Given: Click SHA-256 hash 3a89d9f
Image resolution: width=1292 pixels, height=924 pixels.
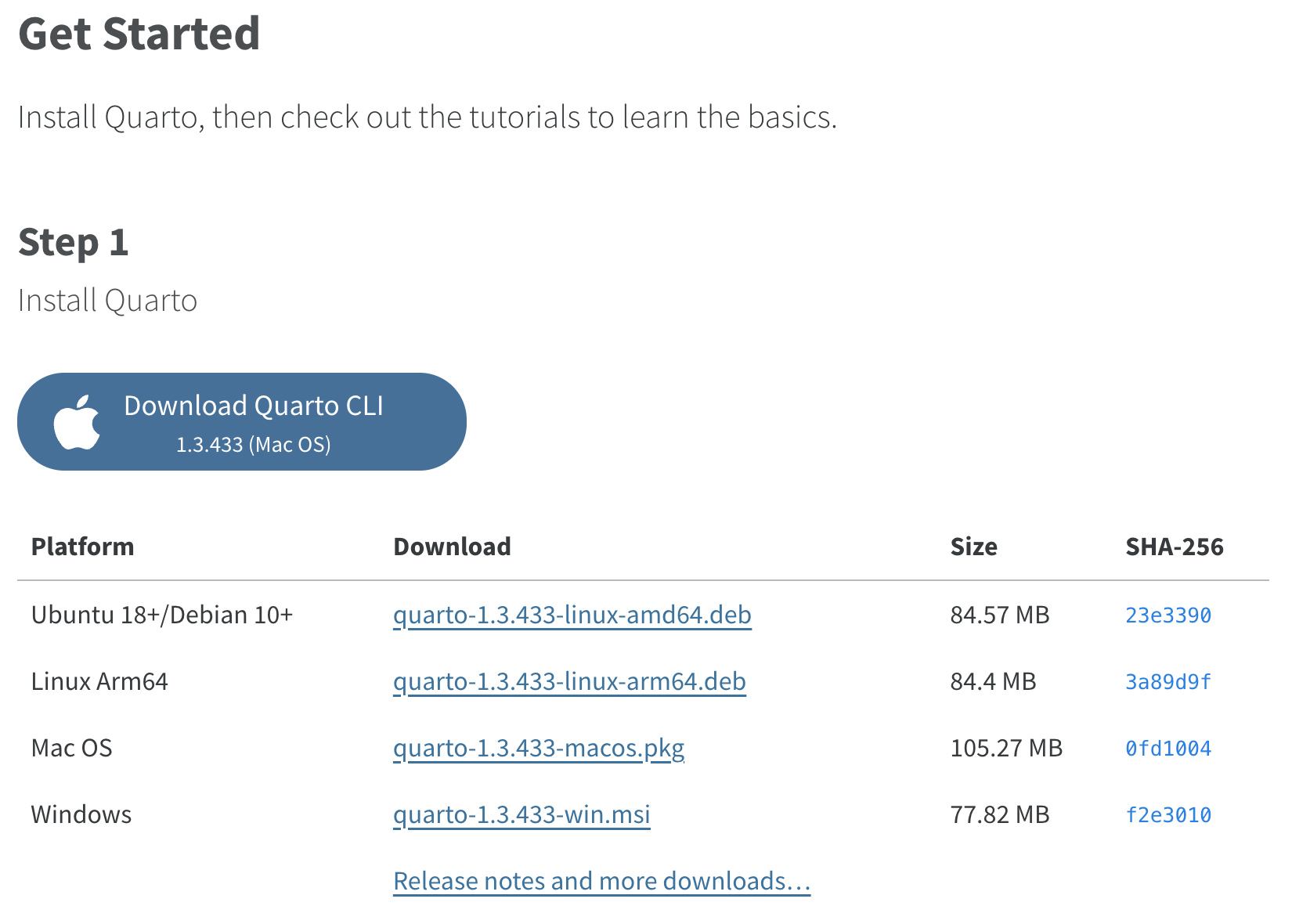Looking at the screenshot, I should (1167, 682).
